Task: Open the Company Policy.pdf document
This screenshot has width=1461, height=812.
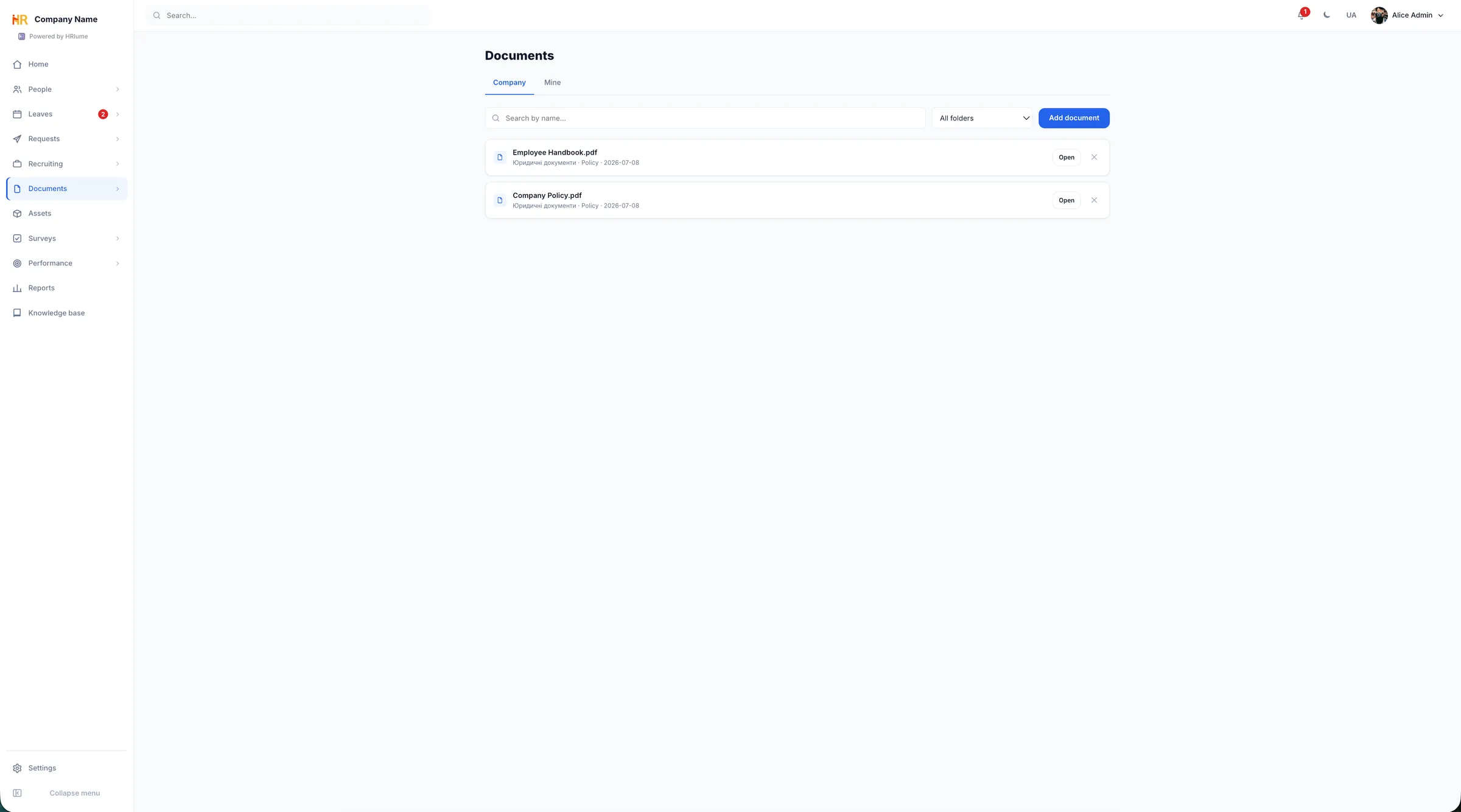Action: [1067, 200]
